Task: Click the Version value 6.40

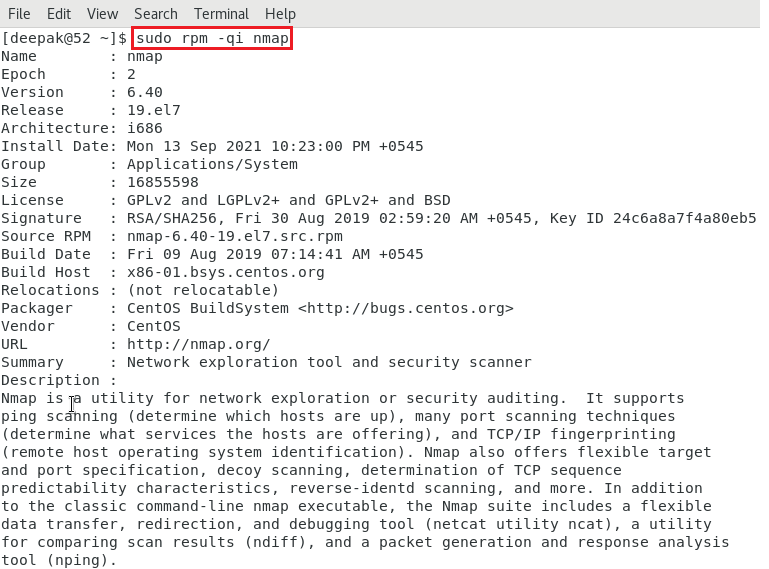Action: (x=145, y=92)
